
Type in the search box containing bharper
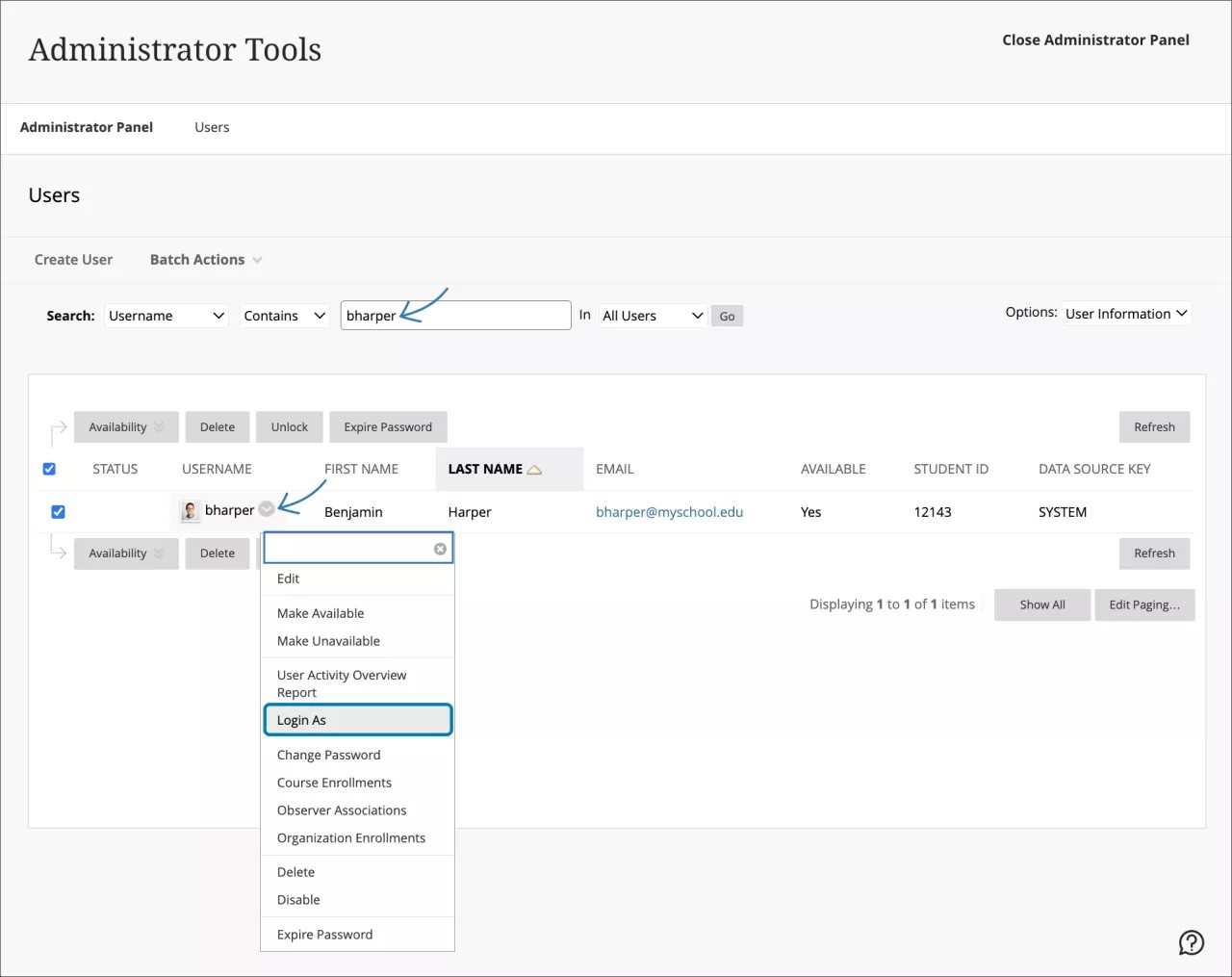[x=455, y=315]
